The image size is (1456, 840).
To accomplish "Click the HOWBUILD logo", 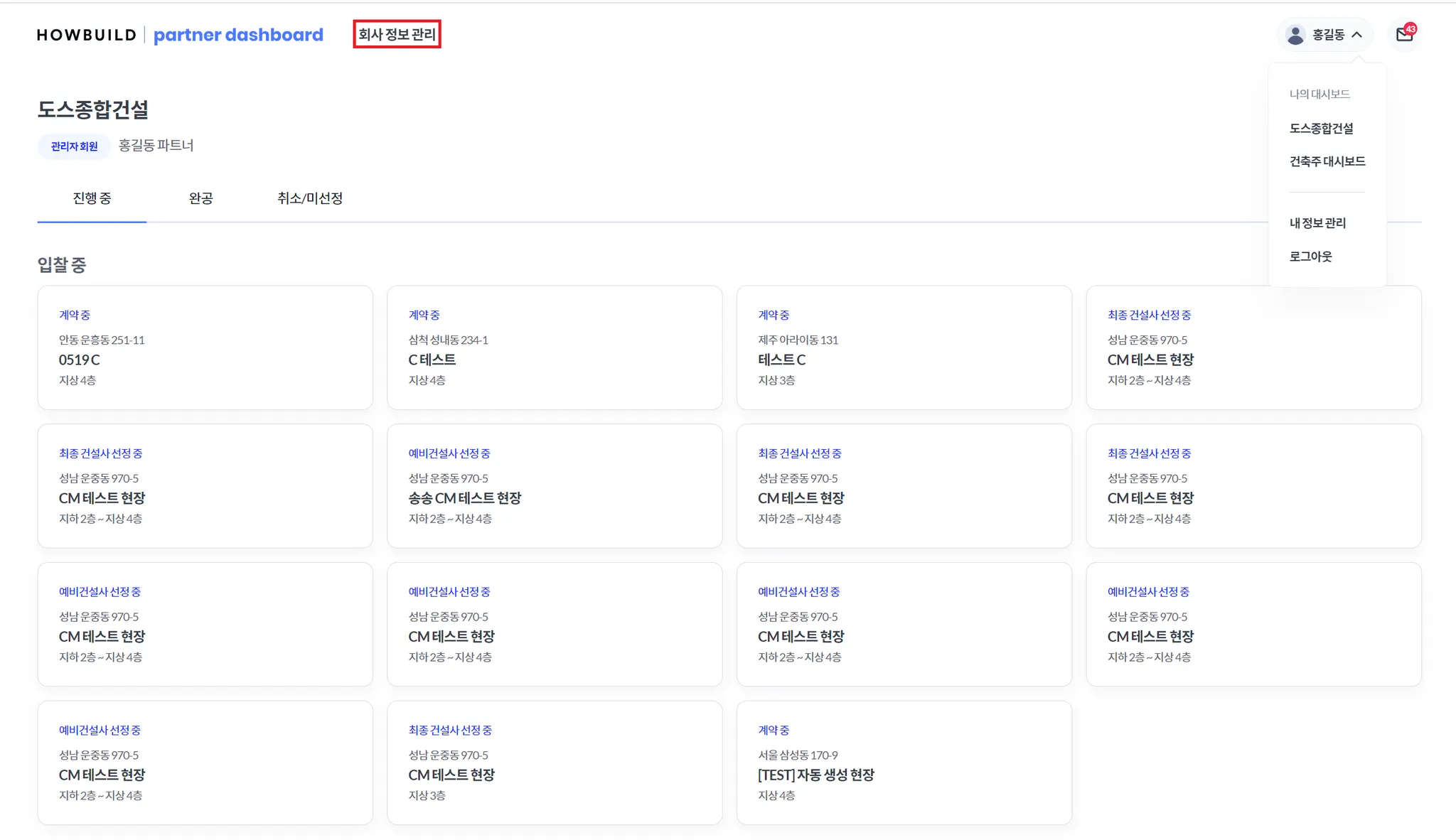I will (x=86, y=35).
